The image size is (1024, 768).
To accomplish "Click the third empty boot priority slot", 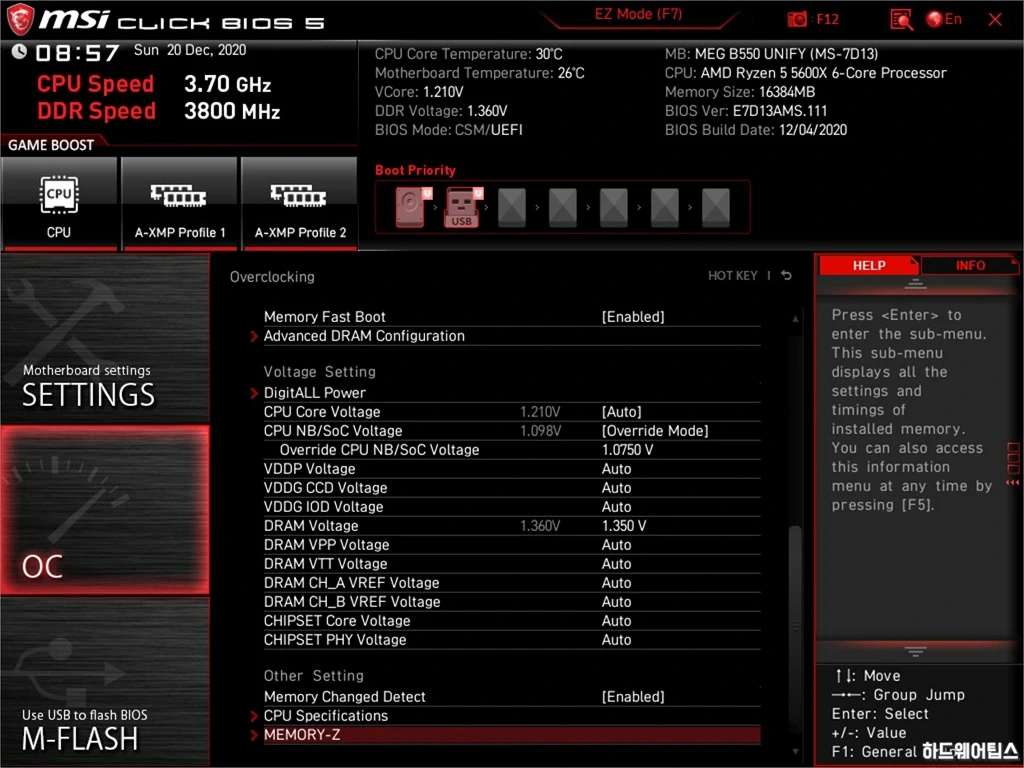I will [613, 207].
